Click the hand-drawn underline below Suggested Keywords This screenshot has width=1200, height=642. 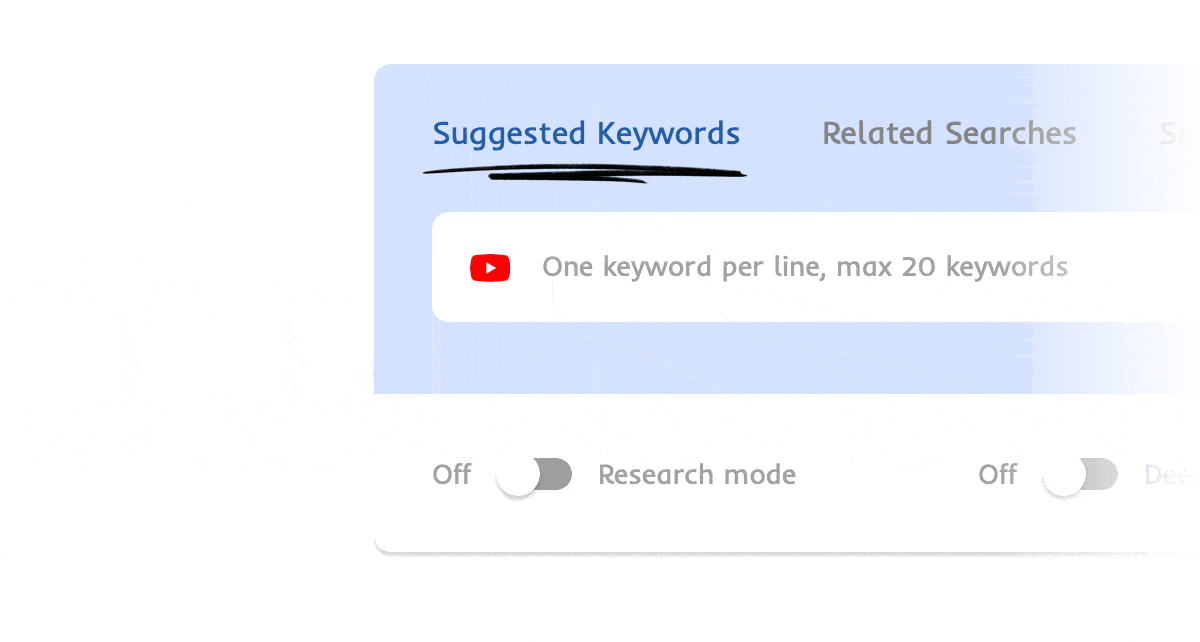[x=585, y=173]
